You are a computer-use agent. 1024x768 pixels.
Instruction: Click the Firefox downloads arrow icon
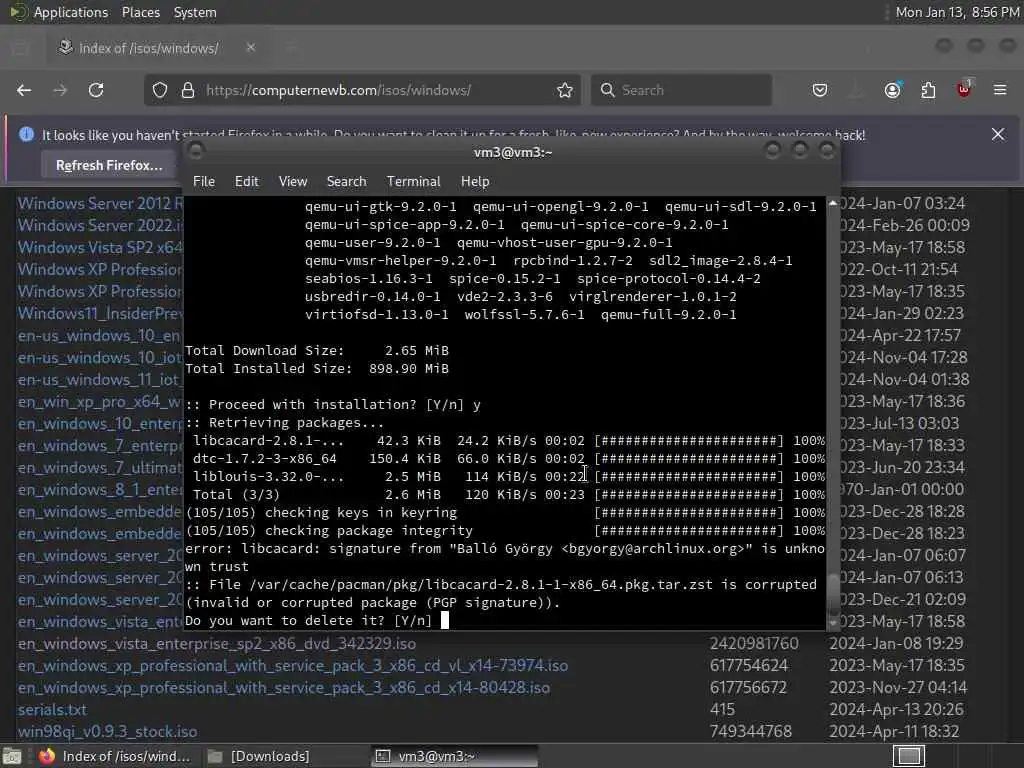[x=856, y=90]
